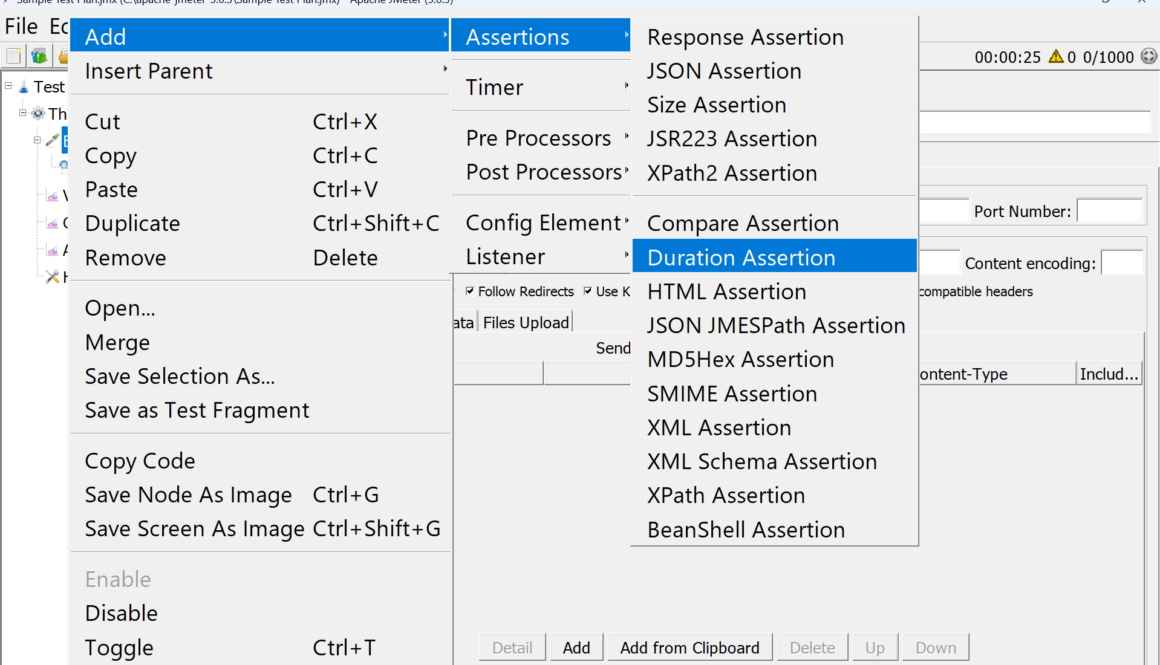
Task: Click the New test plan toolbar icon
Action: pyautogui.click(x=14, y=56)
